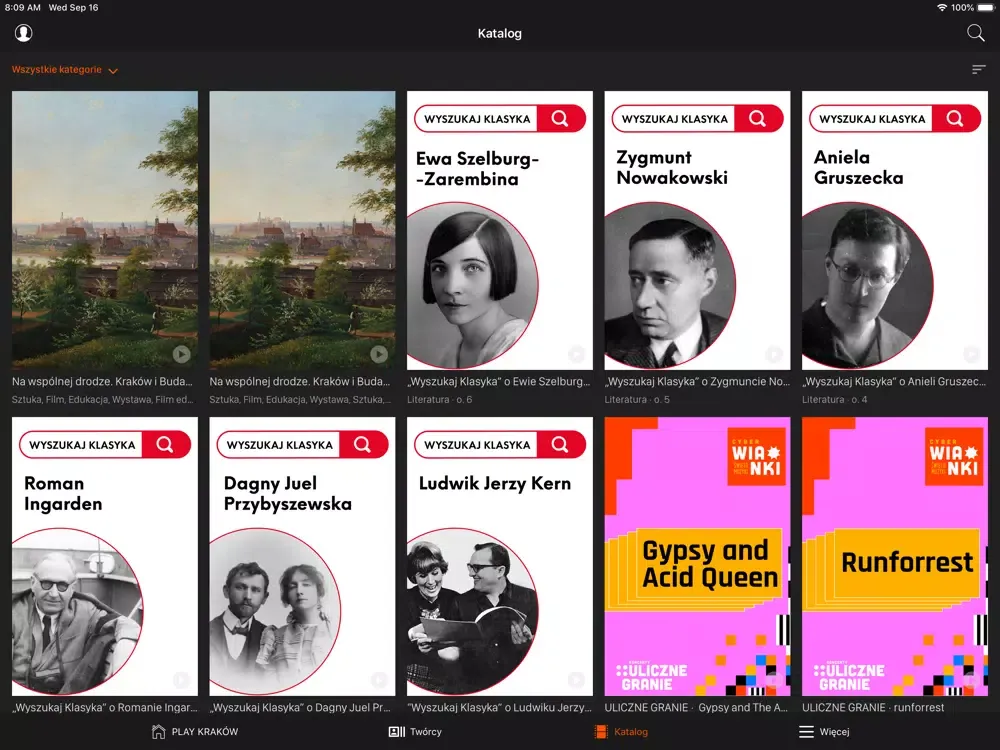Play the Roman Ingarden video
This screenshot has width=1000, height=750.
[x=181, y=680]
